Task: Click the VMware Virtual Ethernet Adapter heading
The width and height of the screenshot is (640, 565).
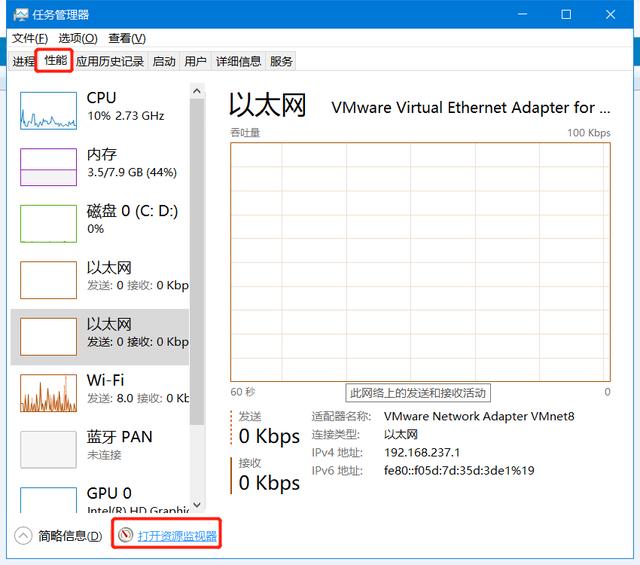Action: click(x=471, y=108)
